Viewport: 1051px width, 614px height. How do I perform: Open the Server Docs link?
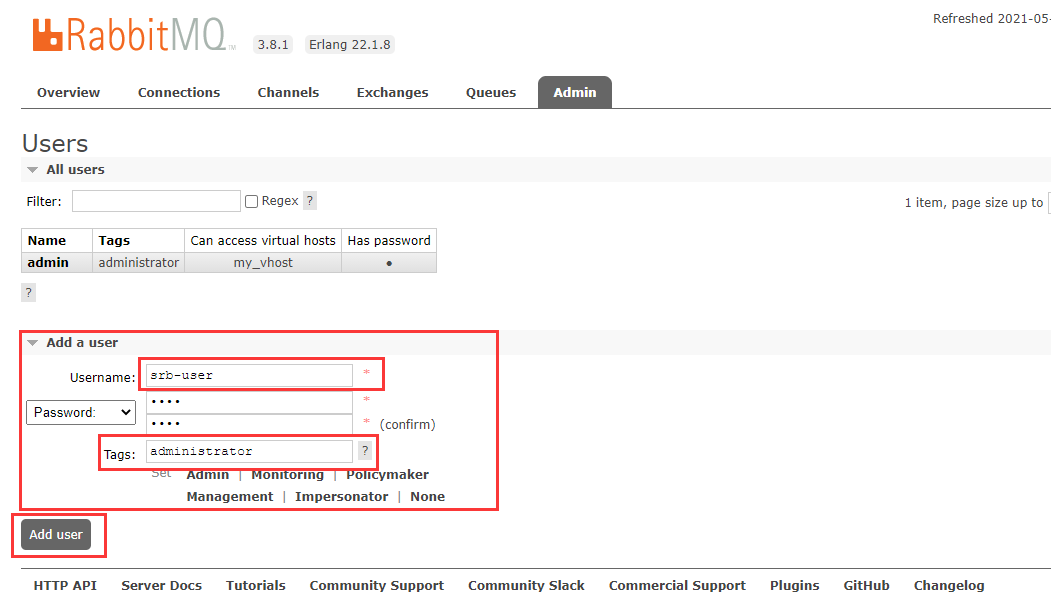162,585
